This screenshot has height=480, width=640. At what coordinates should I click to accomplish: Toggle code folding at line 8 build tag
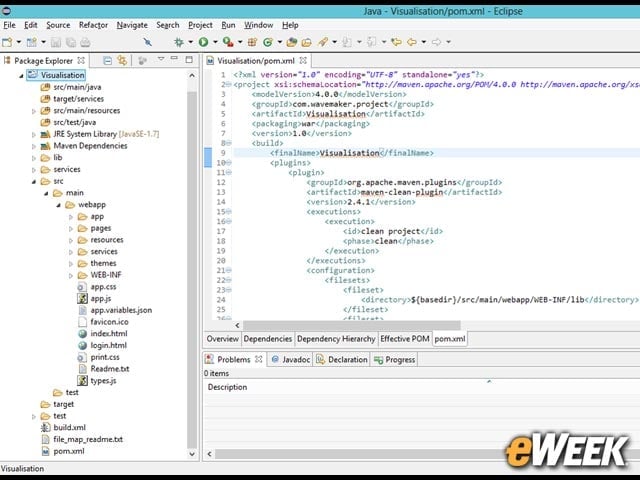point(229,143)
